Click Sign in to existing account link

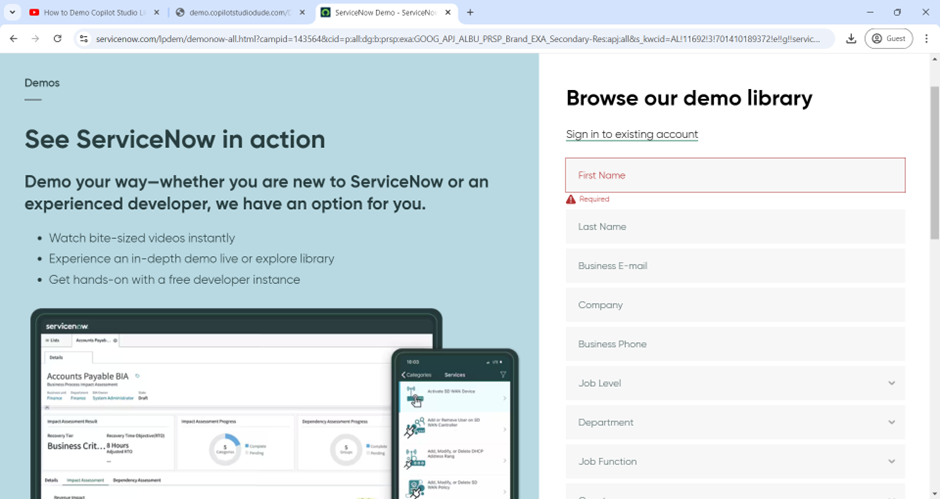pyautogui.click(x=632, y=134)
